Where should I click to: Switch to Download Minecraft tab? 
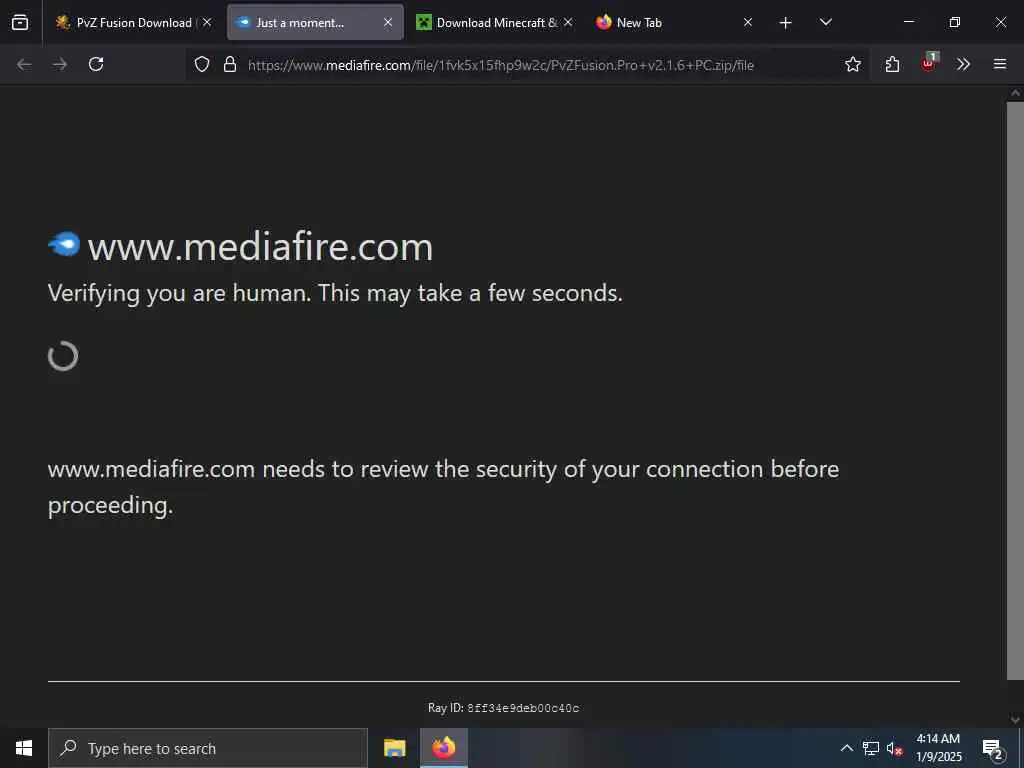pos(493,22)
